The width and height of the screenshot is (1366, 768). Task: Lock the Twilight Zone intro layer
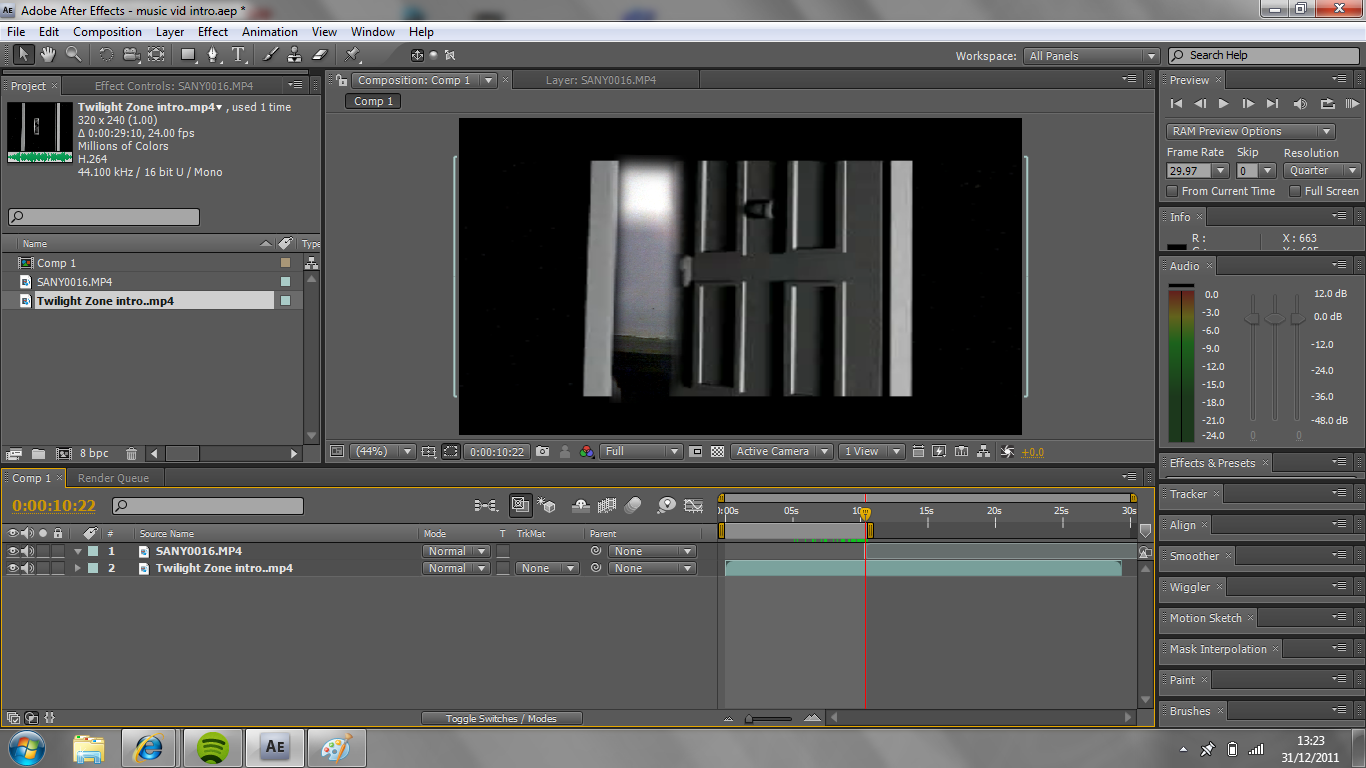pyautogui.click(x=58, y=568)
